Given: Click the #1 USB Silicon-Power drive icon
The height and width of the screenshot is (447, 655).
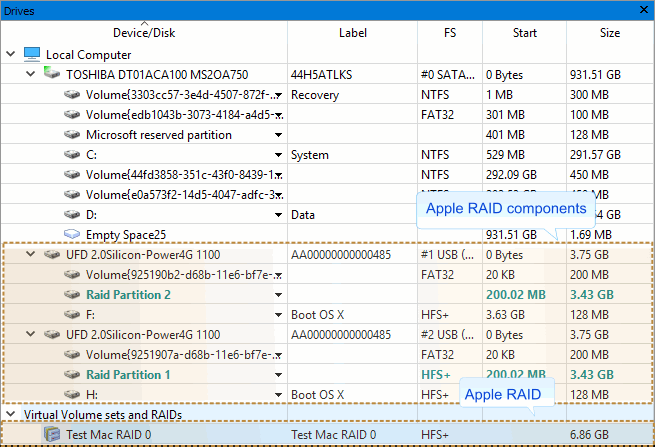Looking at the screenshot, I should tap(52, 254).
